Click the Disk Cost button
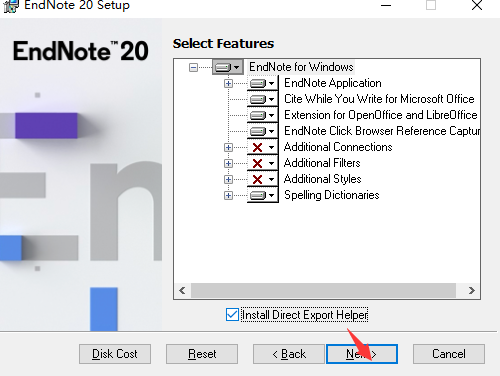 [x=115, y=354]
